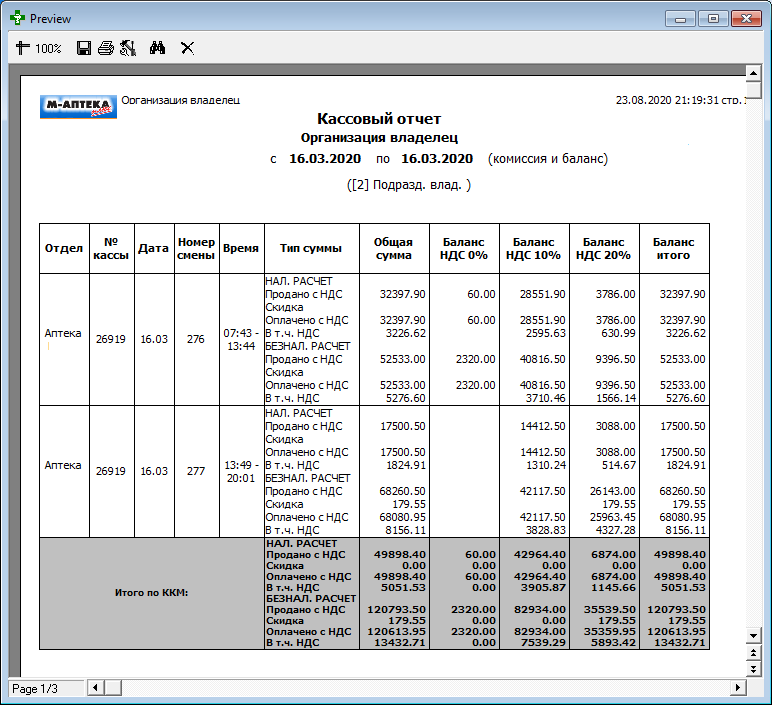Click the 'Баланс итого' column header
Screen dimensions: 772x705
click(x=674, y=248)
